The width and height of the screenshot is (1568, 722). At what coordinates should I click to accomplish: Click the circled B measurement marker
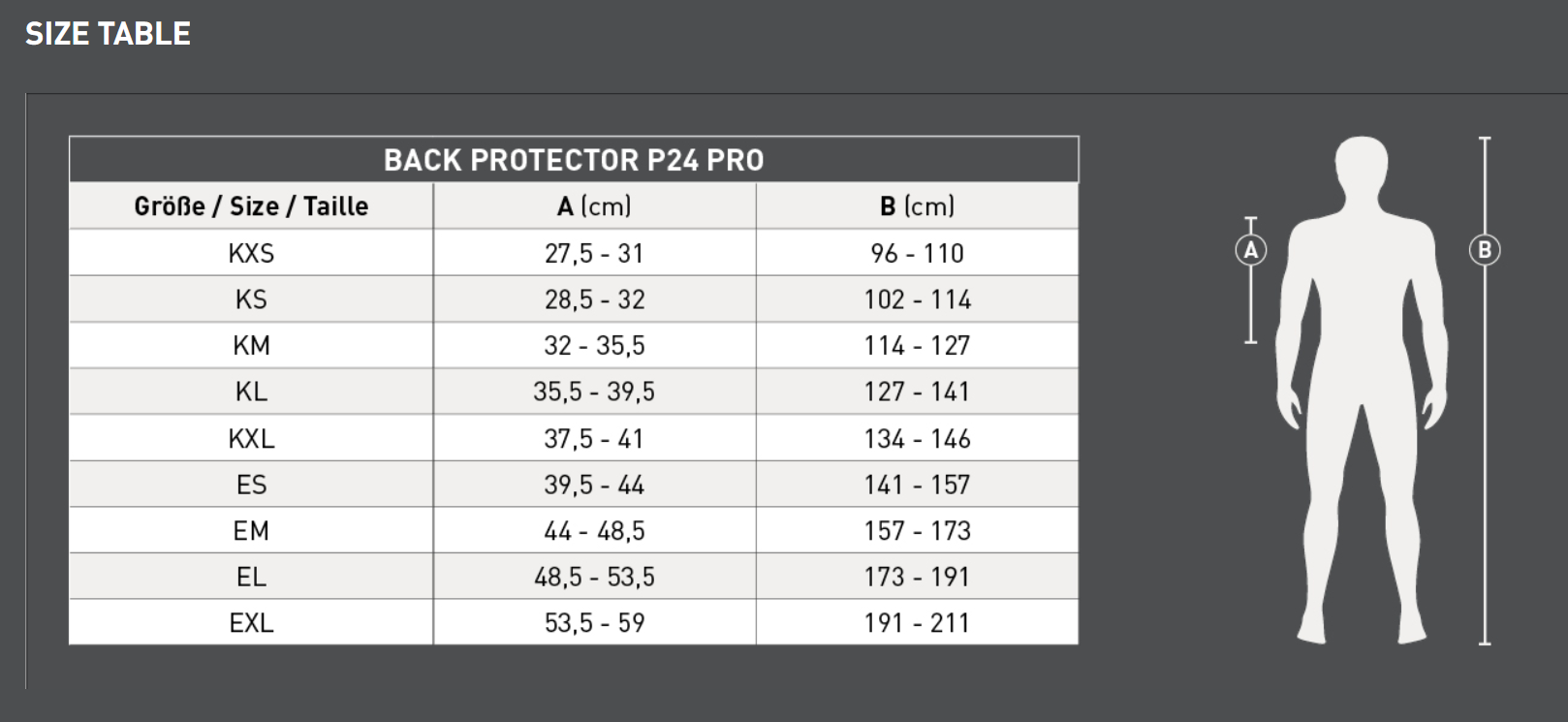[1484, 251]
